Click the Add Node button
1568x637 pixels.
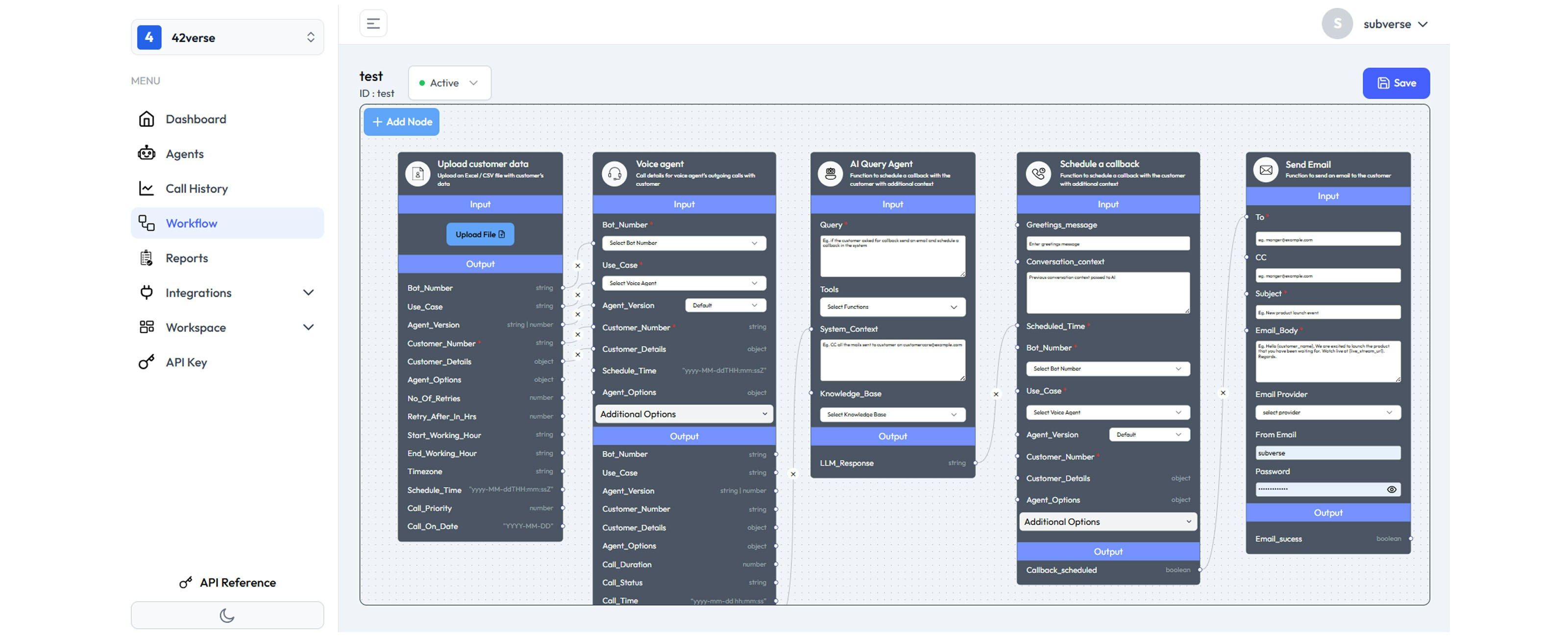click(402, 122)
